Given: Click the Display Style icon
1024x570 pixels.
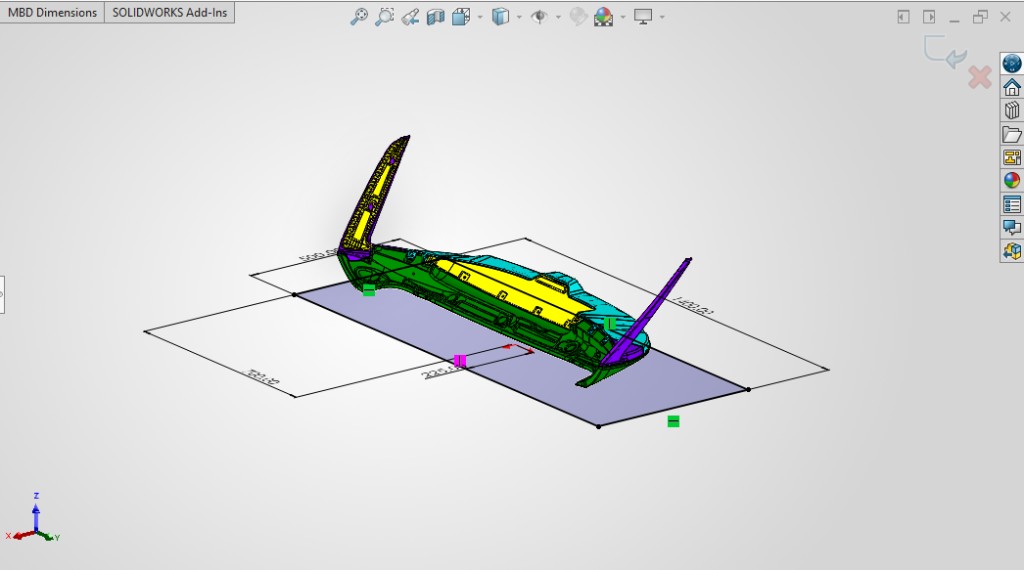Looking at the screenshot, I should coord(500,17).
